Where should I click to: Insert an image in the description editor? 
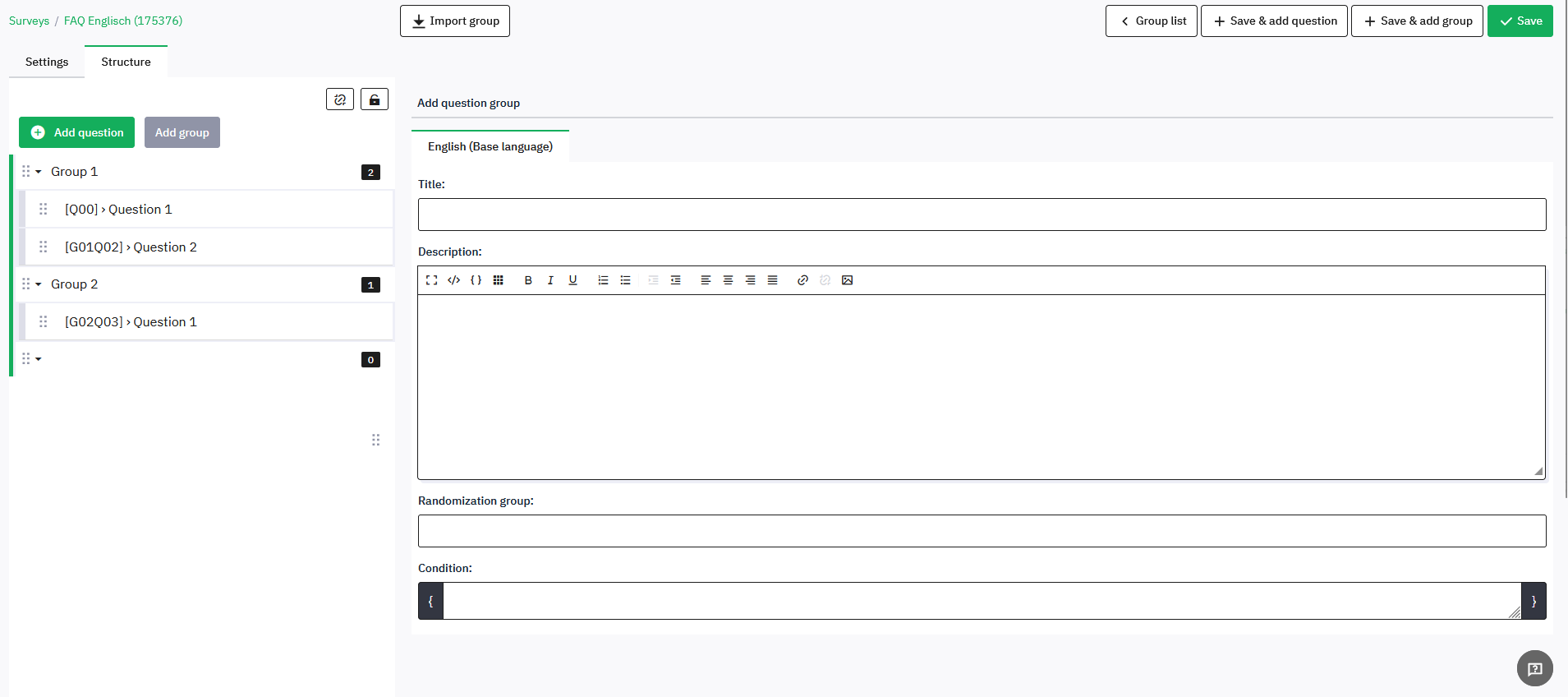(x=847, y=280)
